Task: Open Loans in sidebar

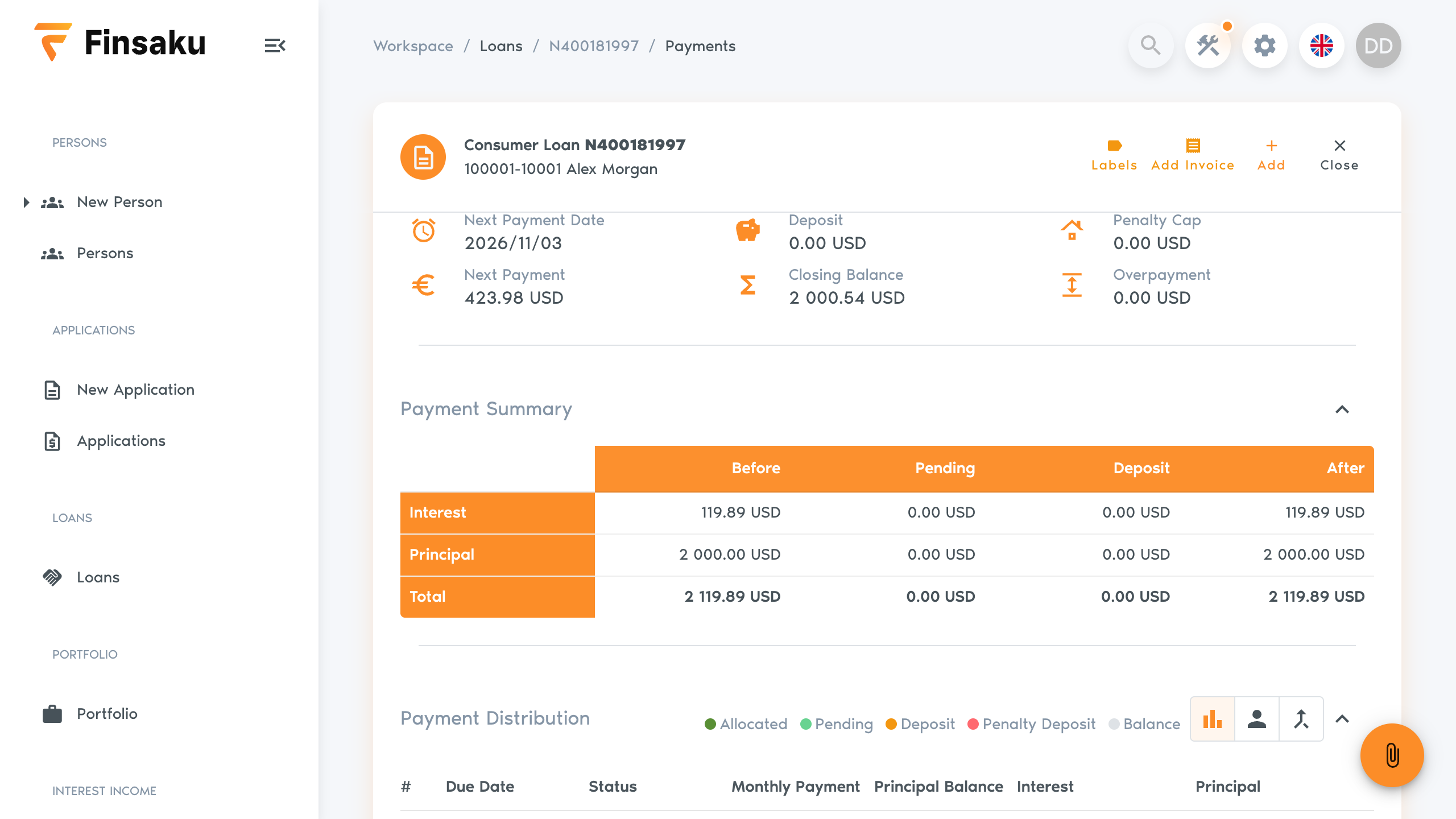Action: pos(98,577)
